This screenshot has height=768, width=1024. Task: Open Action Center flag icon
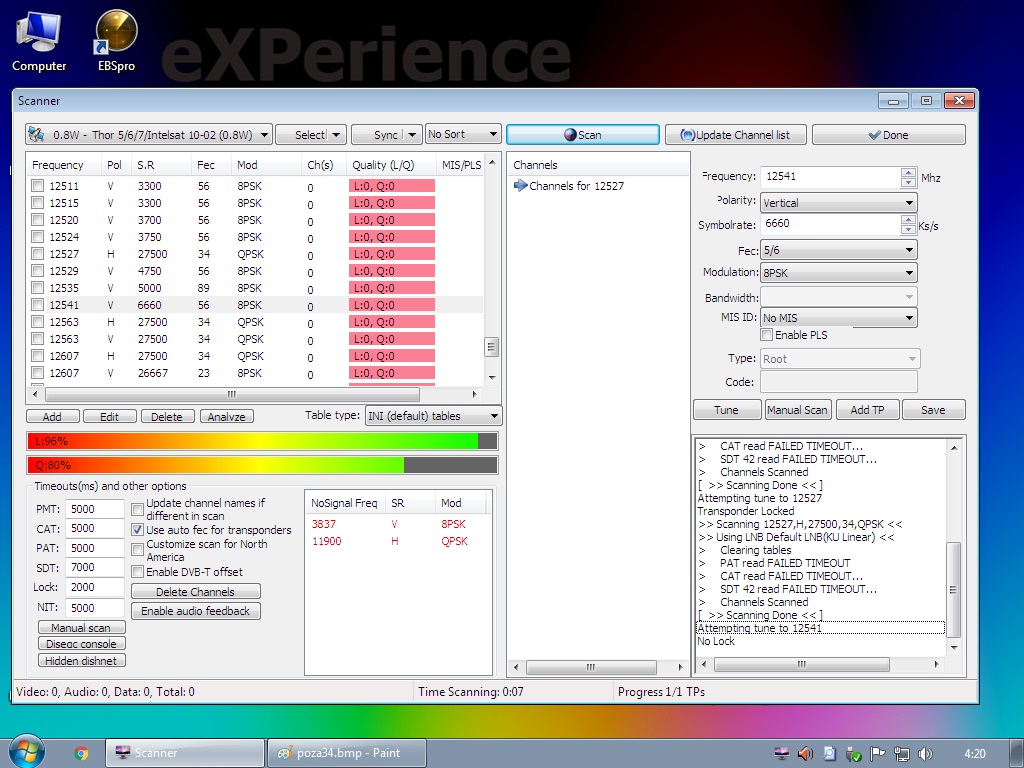(877, 754)
